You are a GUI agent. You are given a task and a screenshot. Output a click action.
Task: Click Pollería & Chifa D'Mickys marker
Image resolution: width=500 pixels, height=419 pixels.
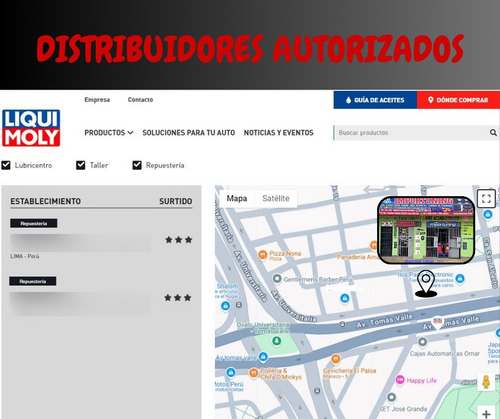click(x=253, y=372)
